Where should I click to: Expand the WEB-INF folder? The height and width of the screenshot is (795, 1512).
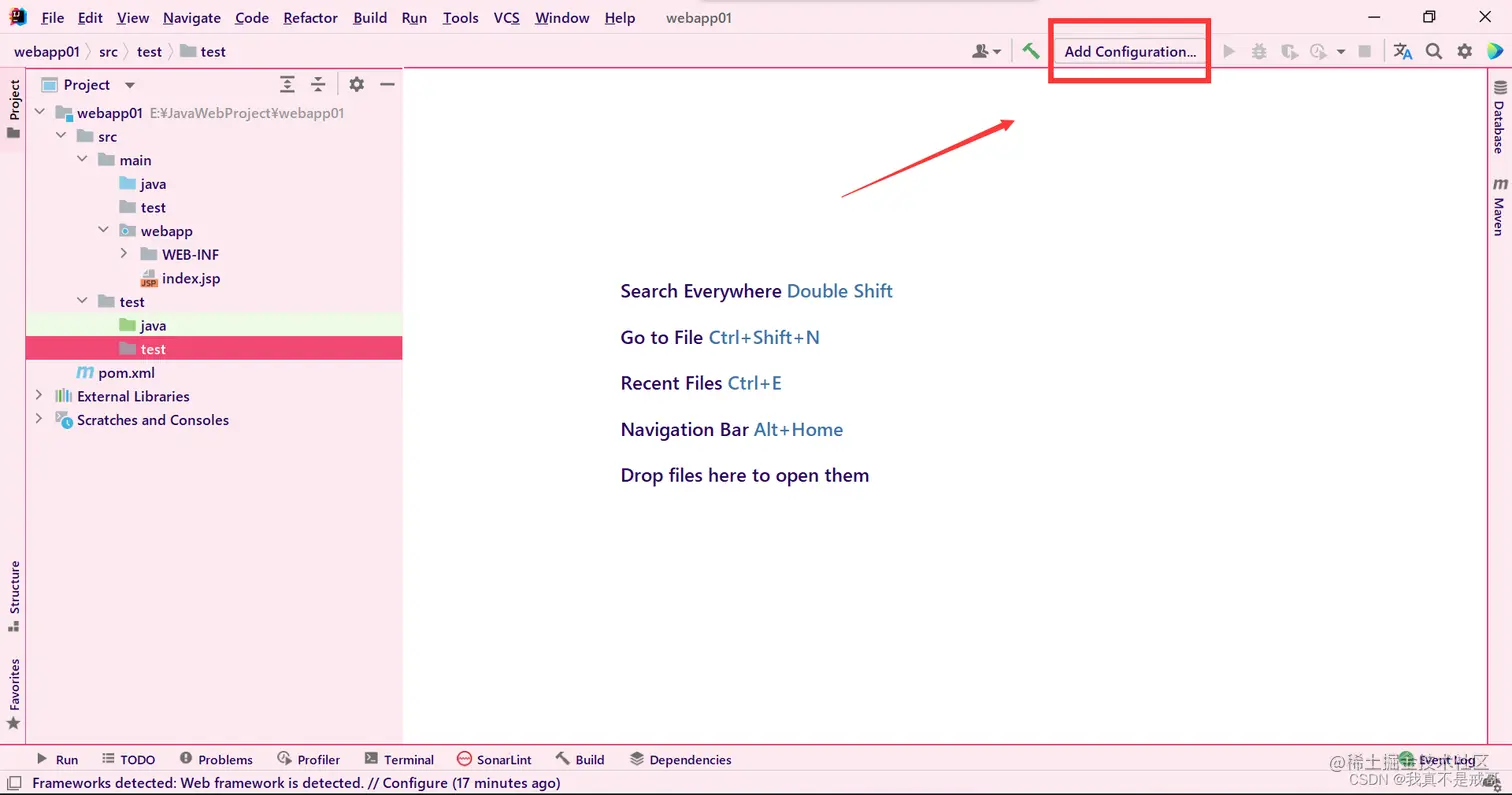pos(124,254)
